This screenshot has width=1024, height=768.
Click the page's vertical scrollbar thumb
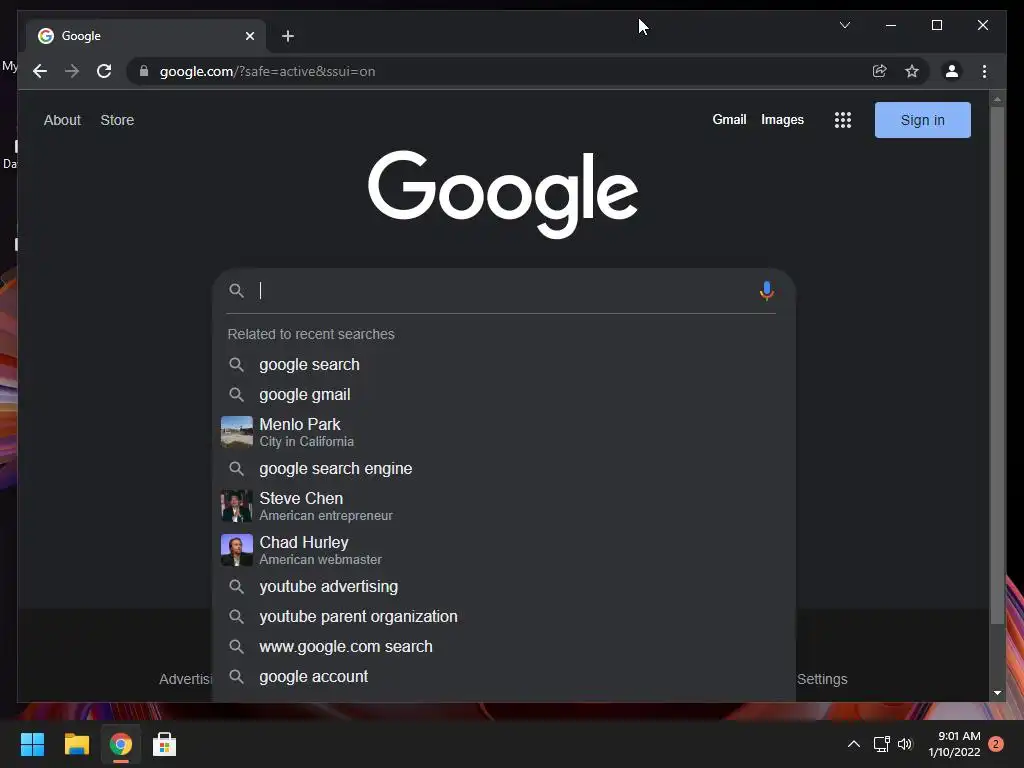click(997, 366)
